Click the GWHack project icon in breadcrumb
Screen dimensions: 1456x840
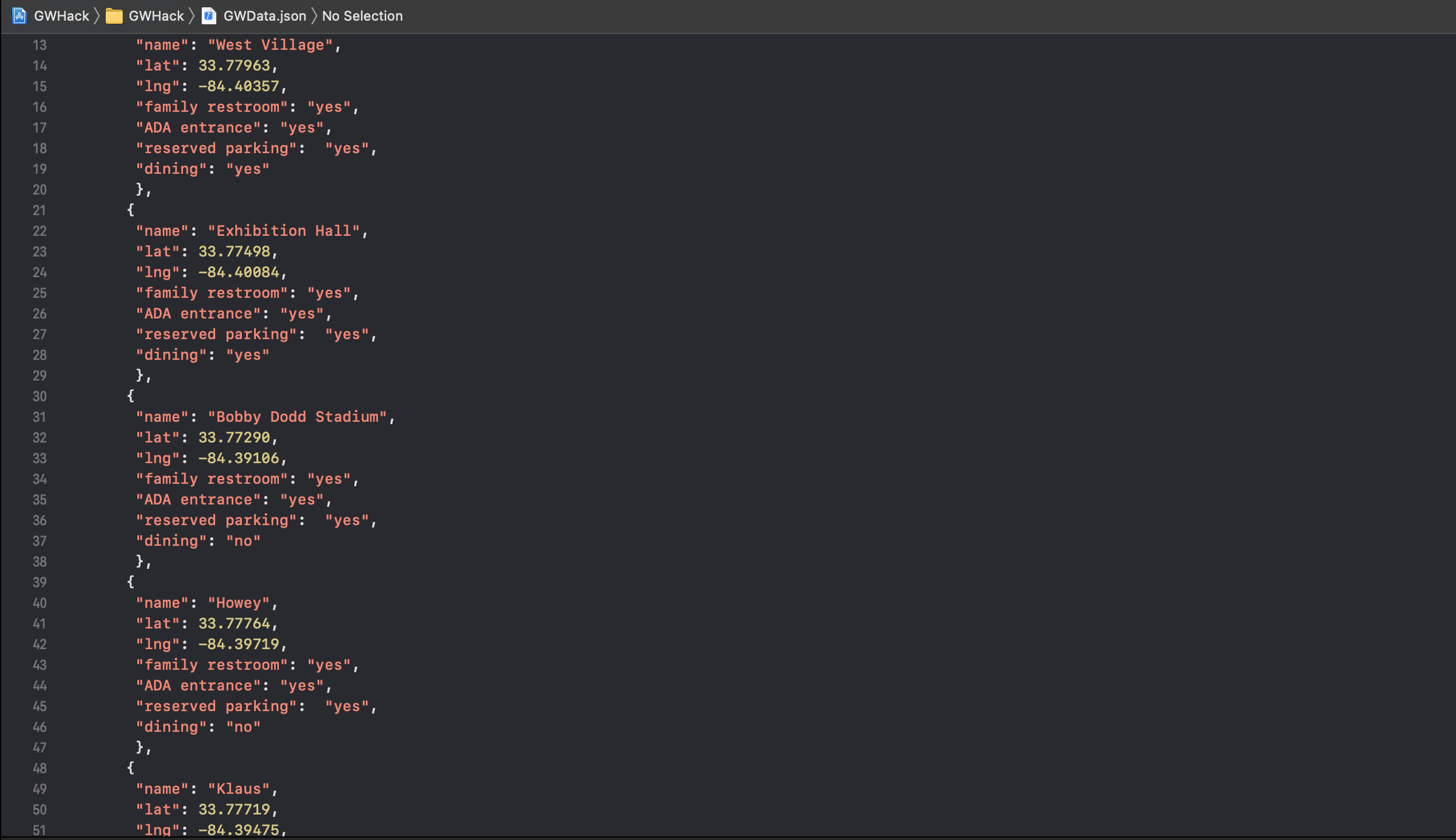pos(19,16)
